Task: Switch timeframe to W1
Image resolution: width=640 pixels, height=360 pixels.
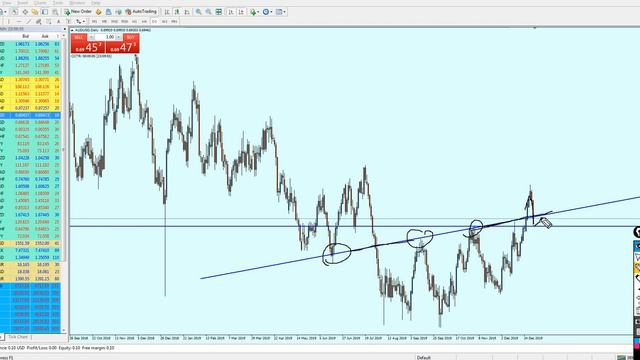Action: coord(164,21)
